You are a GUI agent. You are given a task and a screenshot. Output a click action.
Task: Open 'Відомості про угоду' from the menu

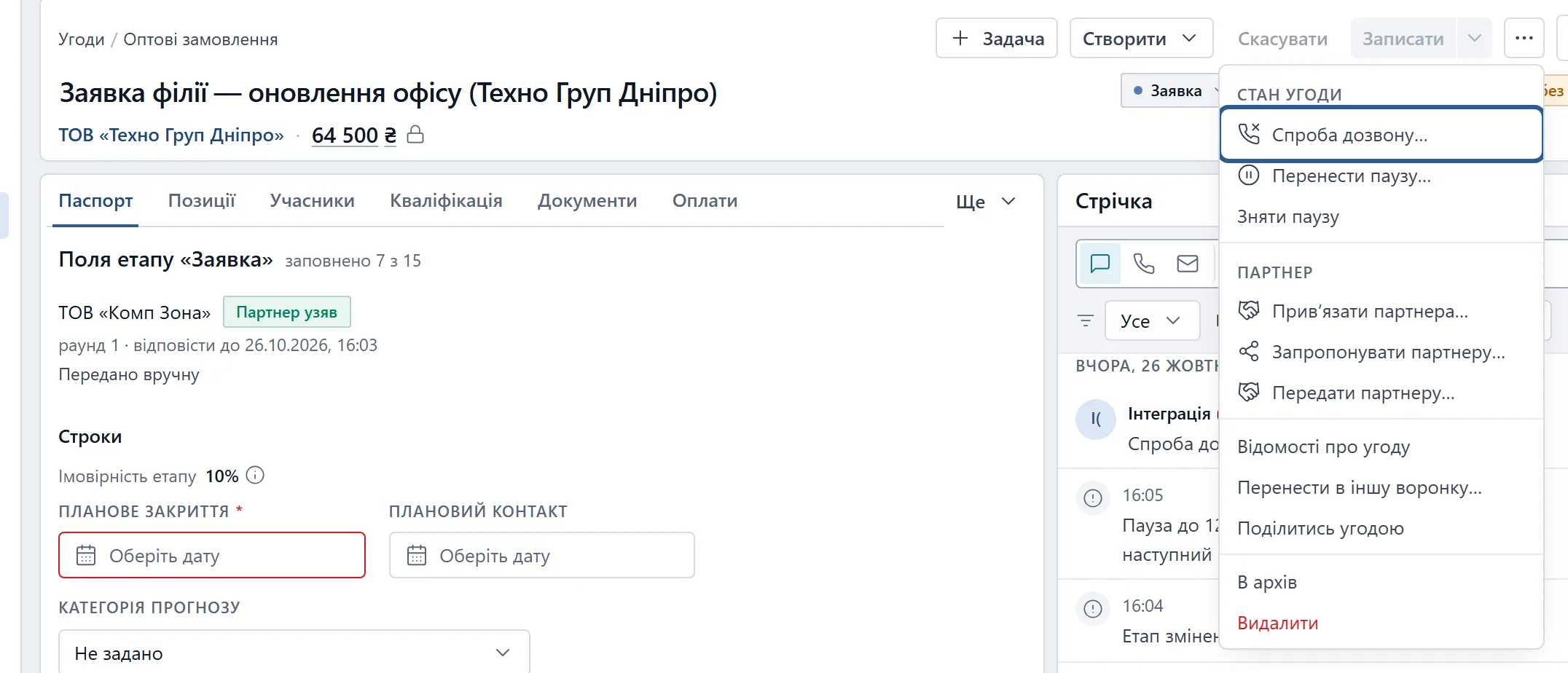[x=1381, y=446]
